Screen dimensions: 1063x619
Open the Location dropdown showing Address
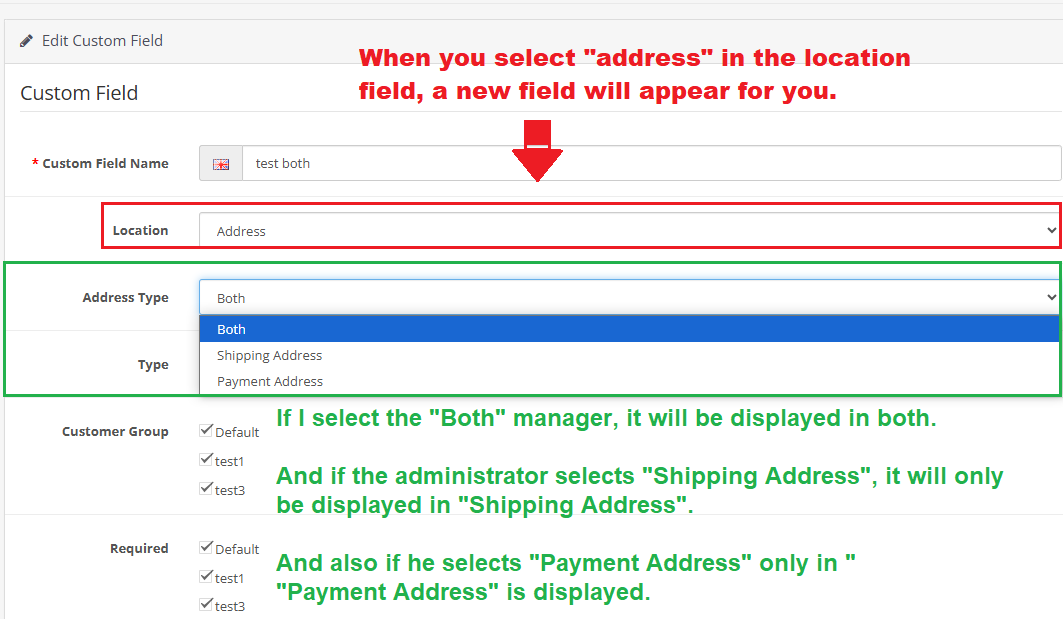pos(628,231)
